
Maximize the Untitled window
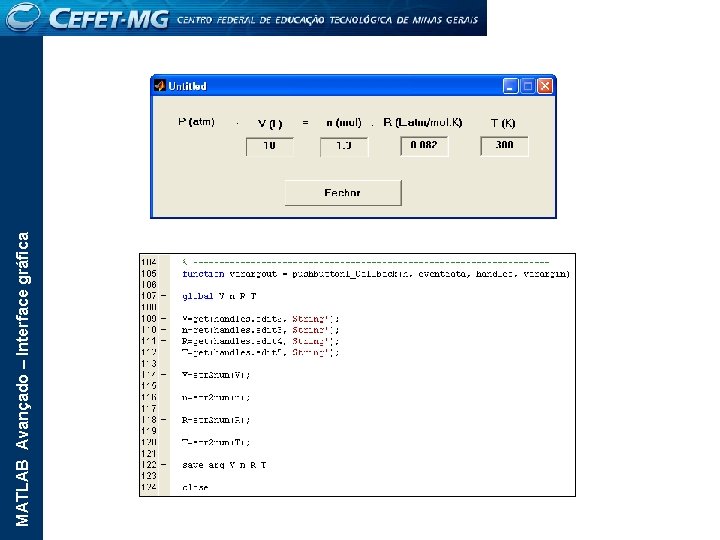528,86
